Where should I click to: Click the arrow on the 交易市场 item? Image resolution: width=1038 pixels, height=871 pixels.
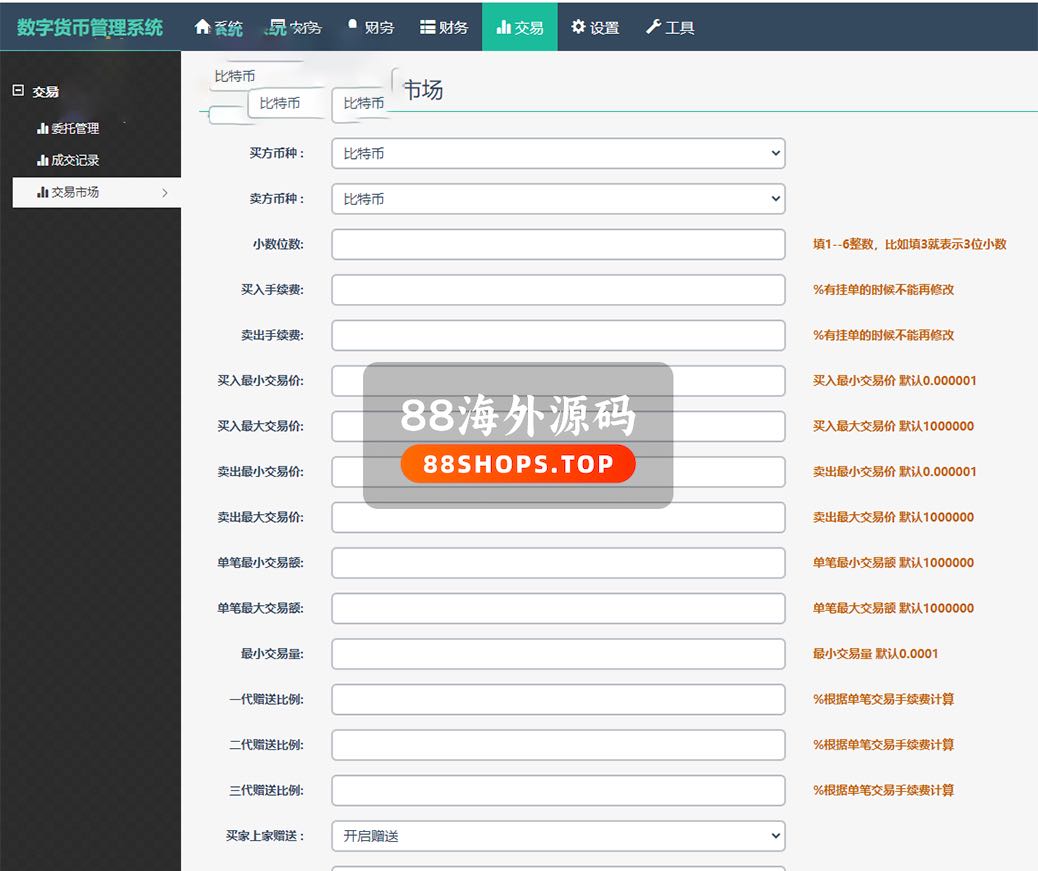pos(165,192)
